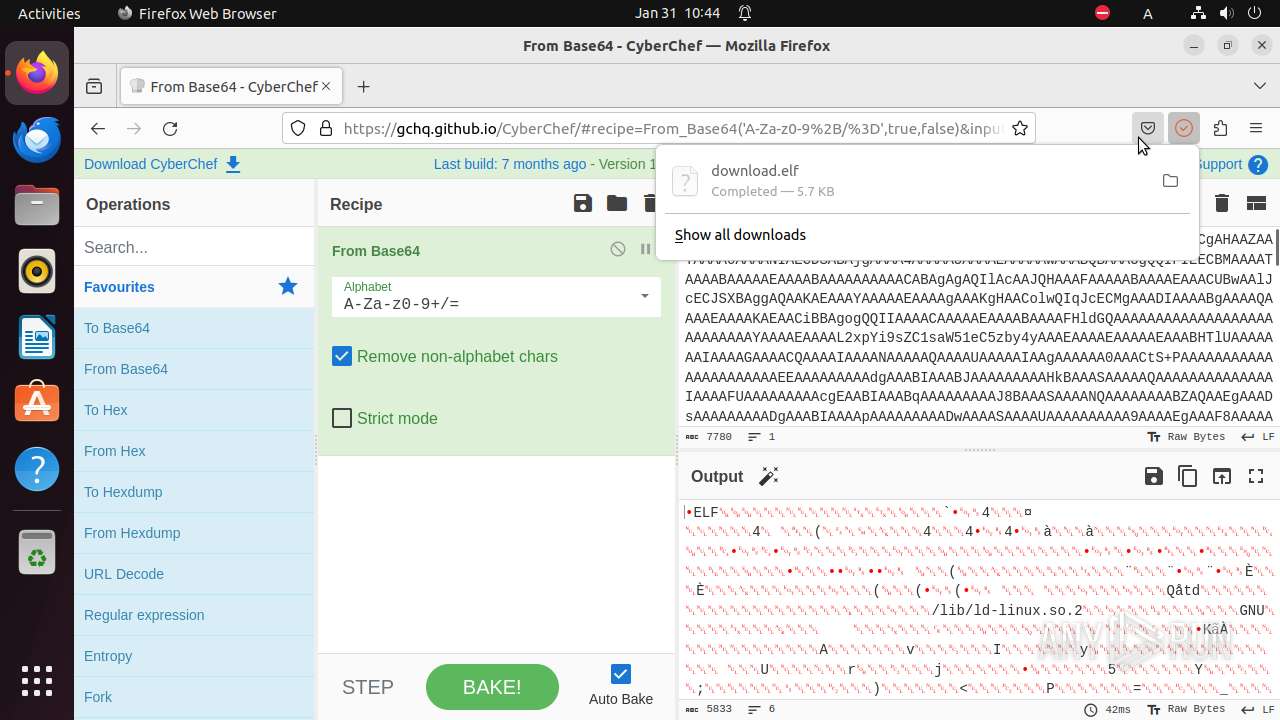Viewport: 1280px width, 720px height.
Task: Open the clock calendar menu
Action: pos(677,13)
